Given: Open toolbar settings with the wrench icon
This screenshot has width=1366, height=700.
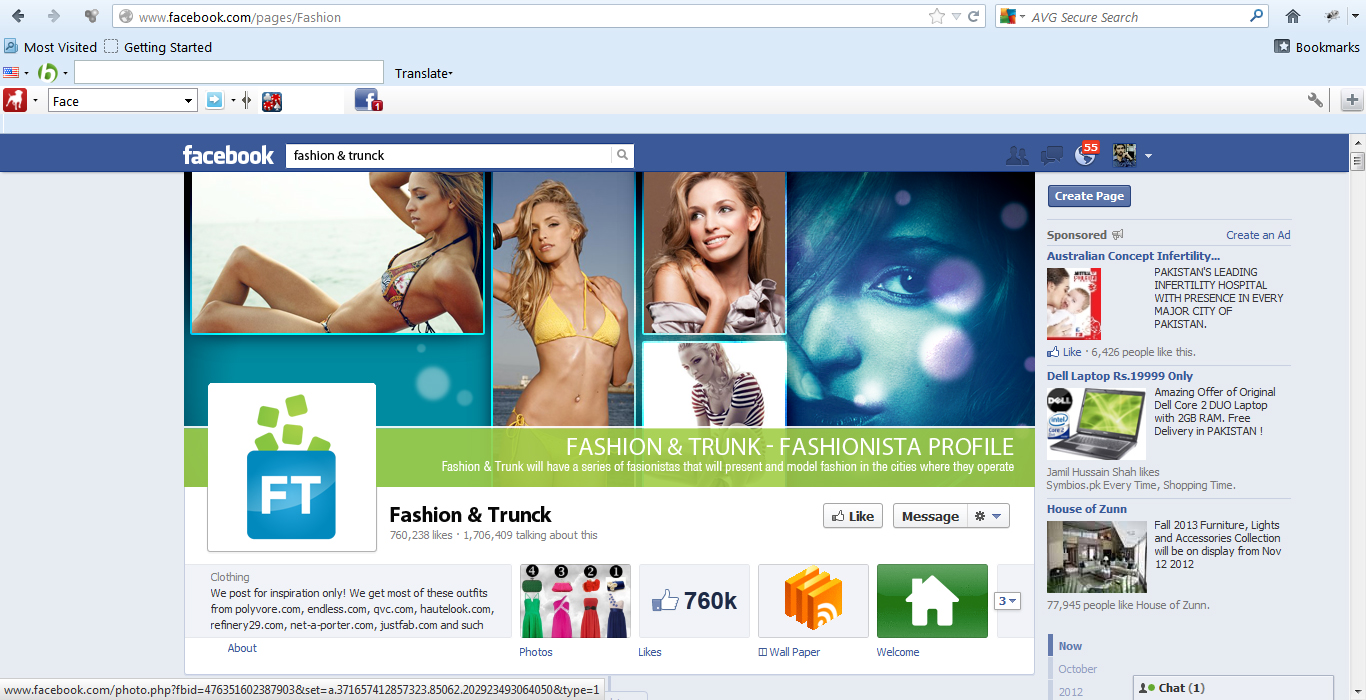Looking at the screenshot, I should coord(1316,100).
